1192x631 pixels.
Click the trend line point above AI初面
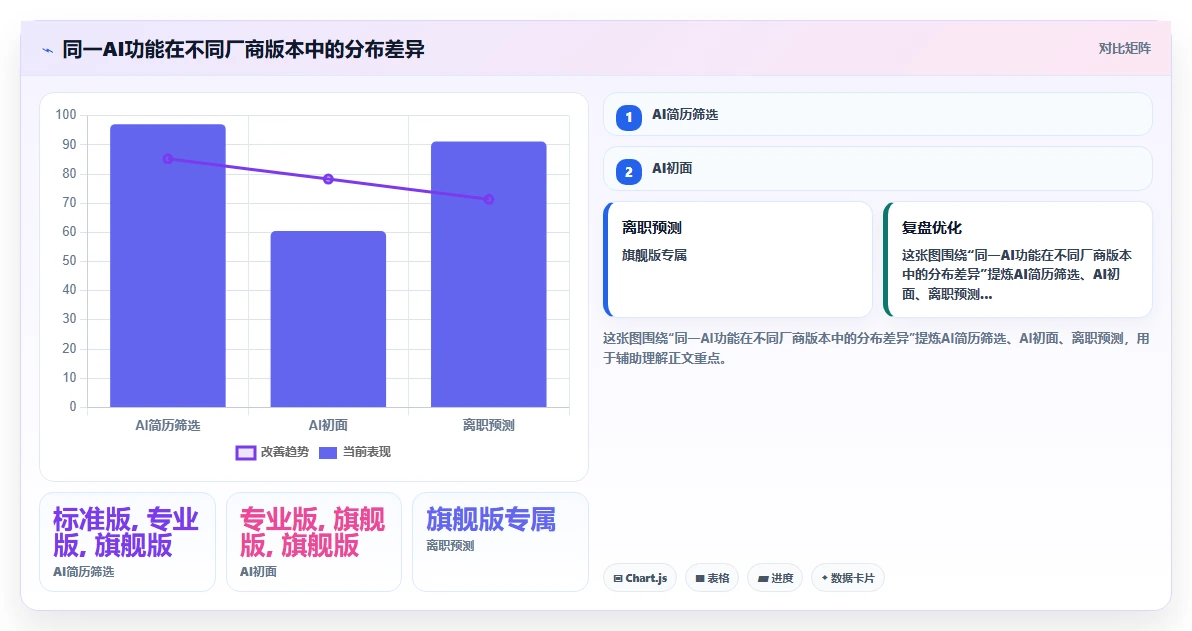coord(328,179)
